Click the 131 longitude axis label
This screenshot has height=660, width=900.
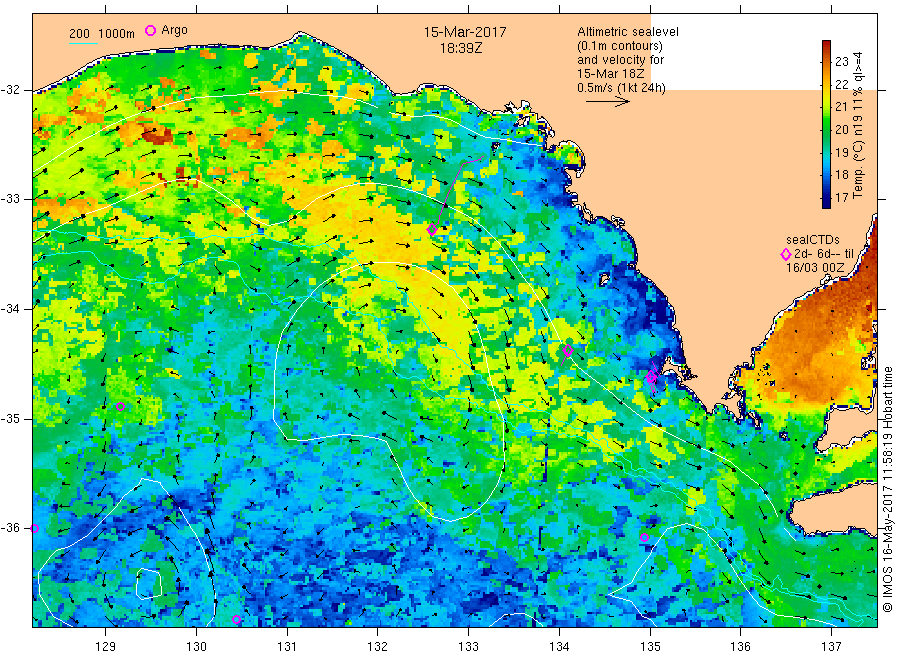coord(287,647)
